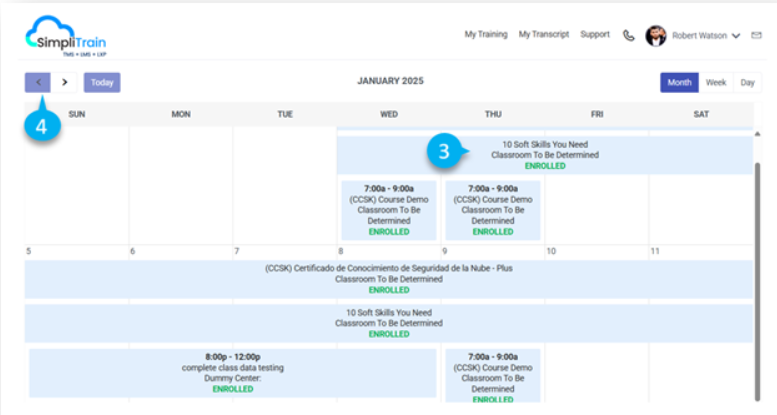Expand Robert Watson account dropdown

click(736, 36)
